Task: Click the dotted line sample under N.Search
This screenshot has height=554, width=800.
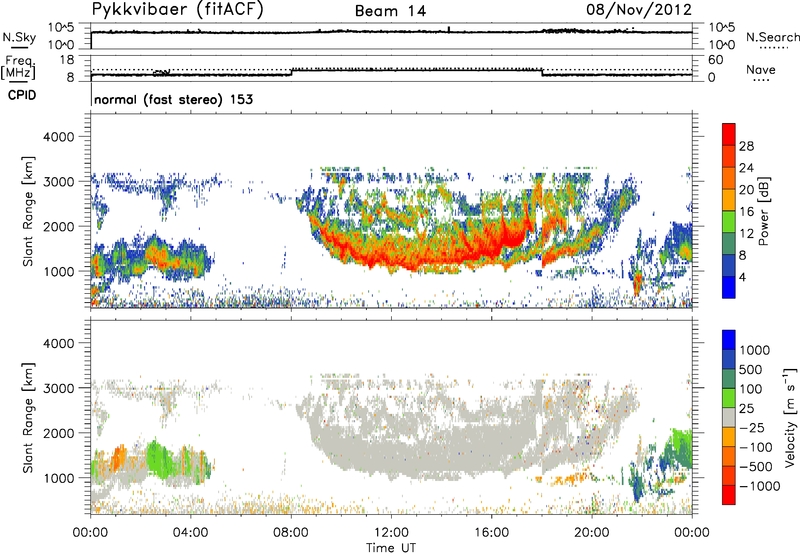Action: pyautogui.click(x=774, y=48)
